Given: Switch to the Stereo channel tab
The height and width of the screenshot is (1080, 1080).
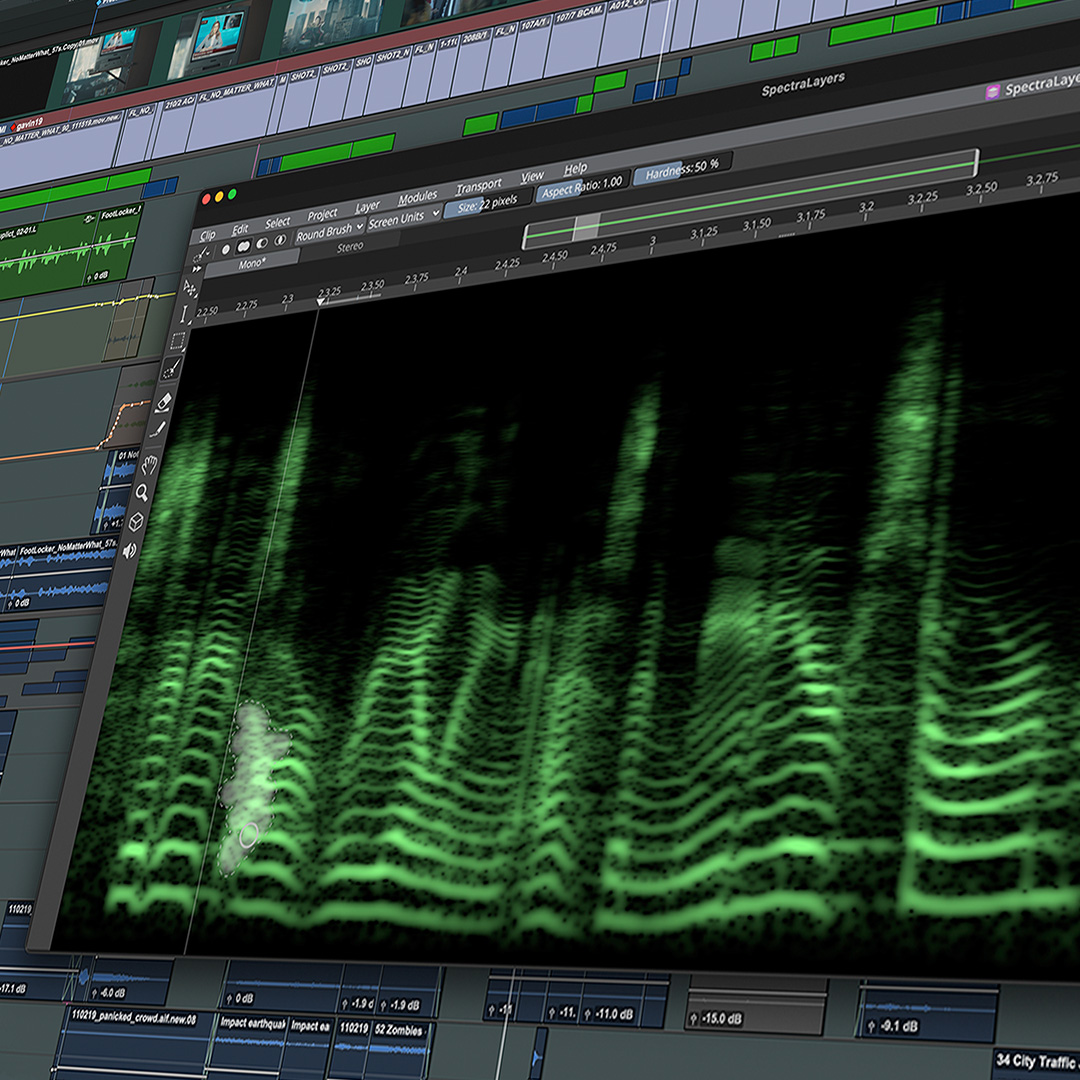Looking at the screenshot, I should coord(350,247).
